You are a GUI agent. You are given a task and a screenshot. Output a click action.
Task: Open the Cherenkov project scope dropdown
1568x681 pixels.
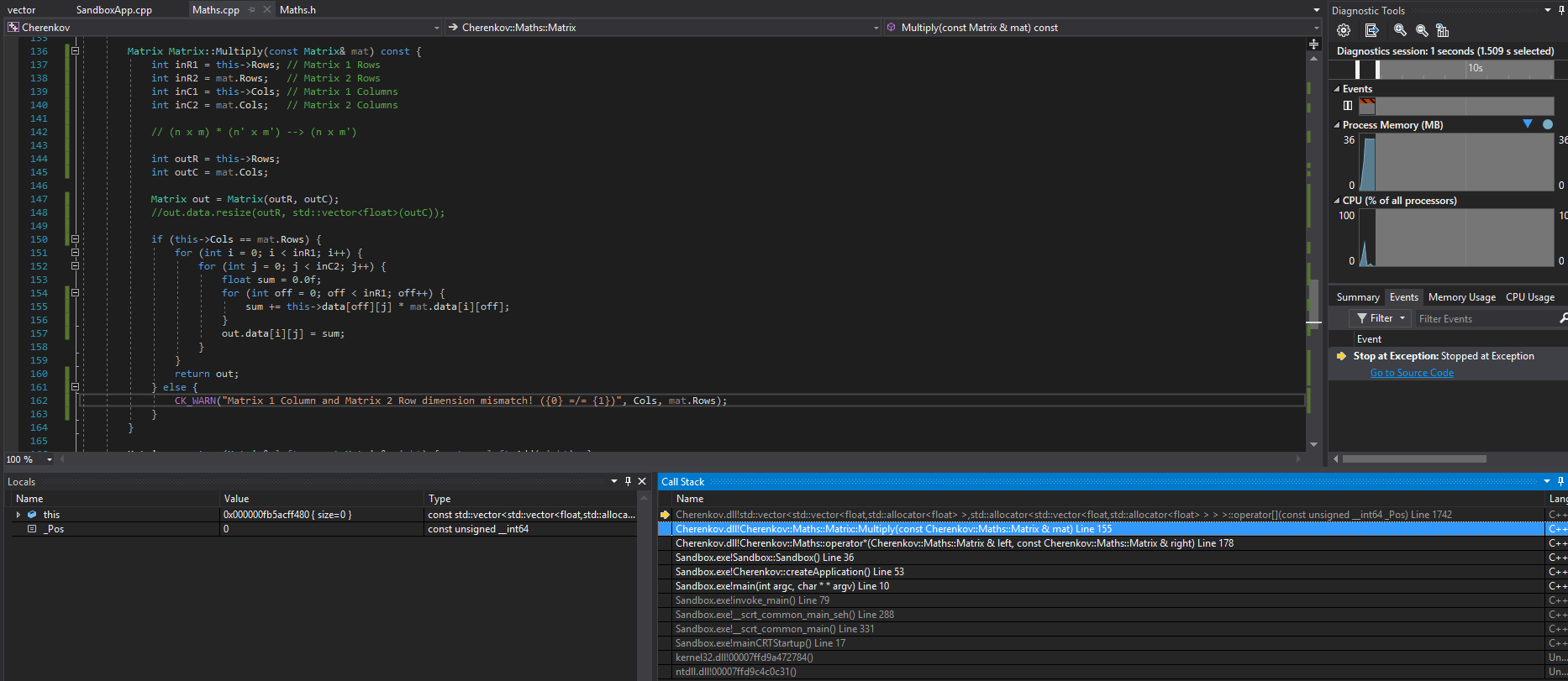[x=436, y=28]
